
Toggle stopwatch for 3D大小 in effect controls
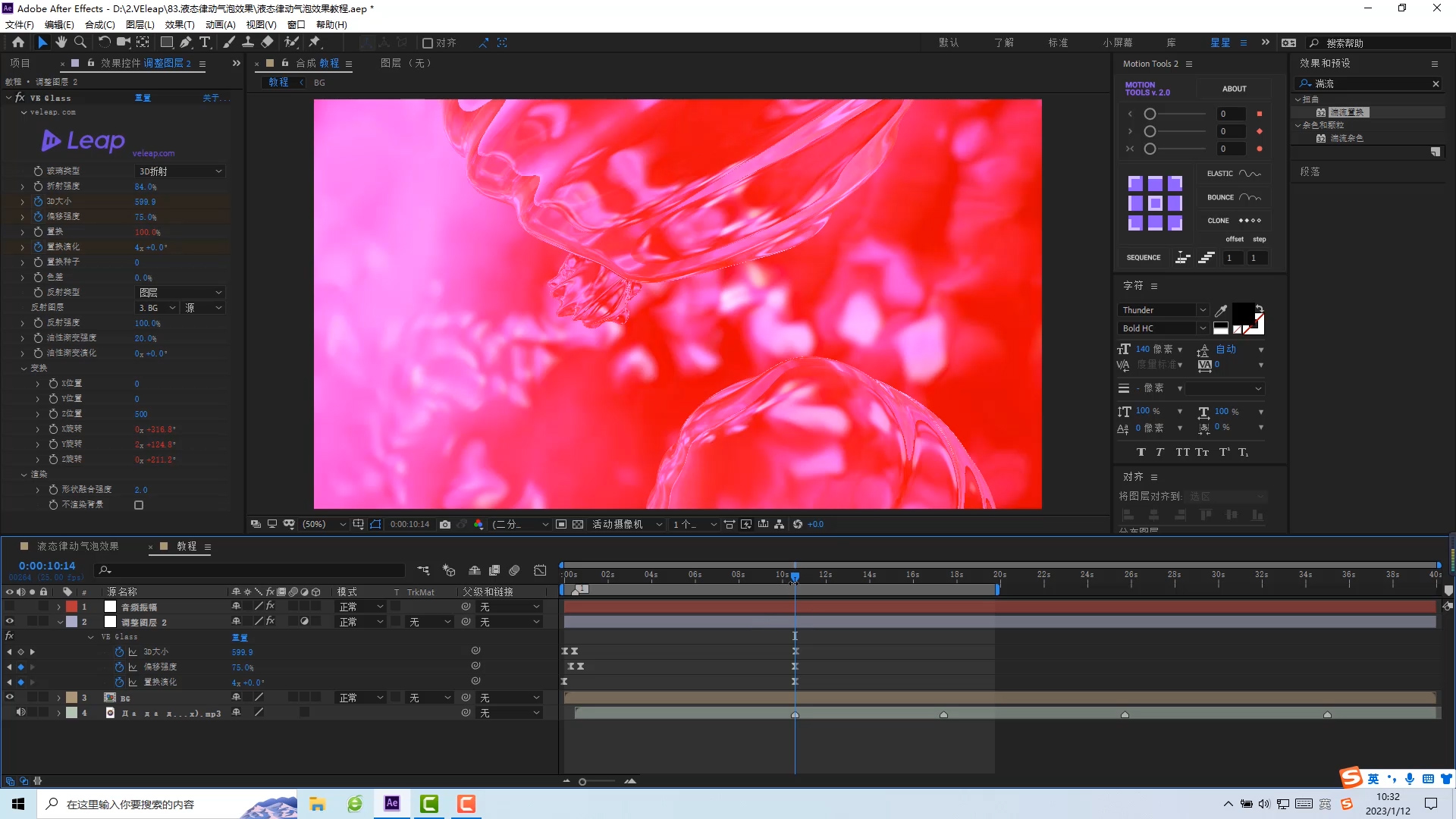click(38, 201)
